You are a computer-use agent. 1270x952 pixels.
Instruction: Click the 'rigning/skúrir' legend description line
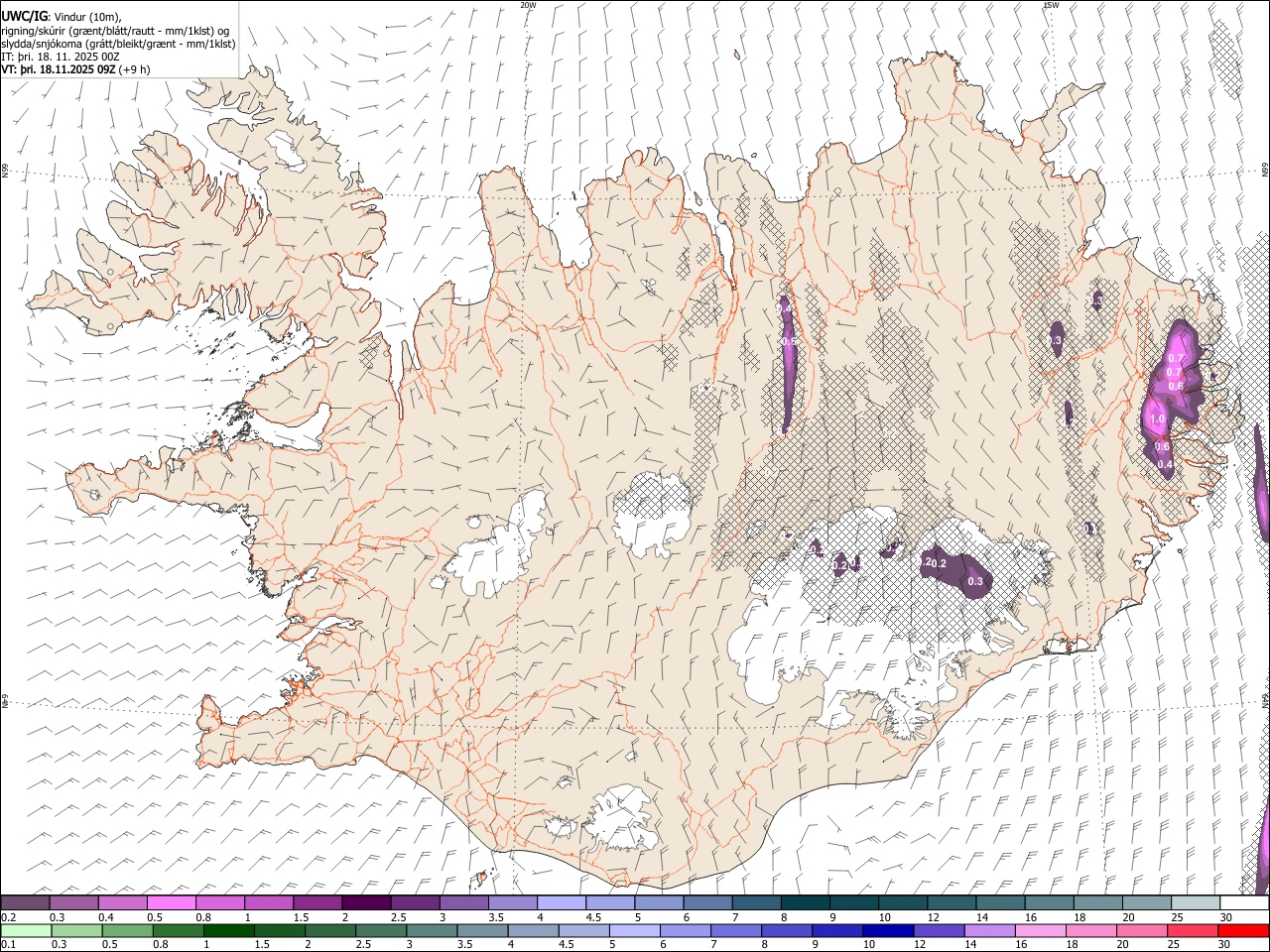click(x=116, y=31)
